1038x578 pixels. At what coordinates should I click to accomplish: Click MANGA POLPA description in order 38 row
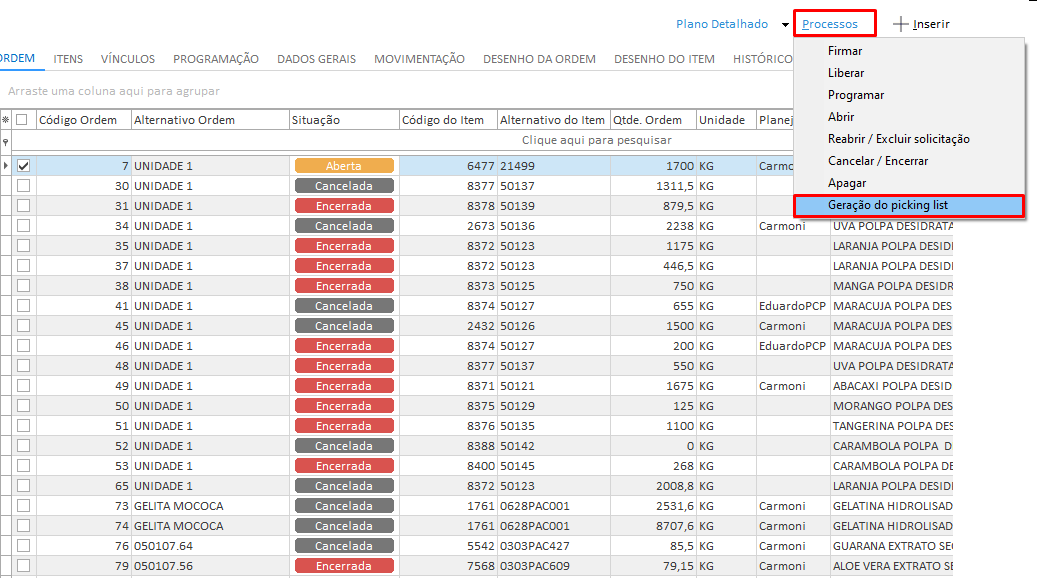pos(893,286)
